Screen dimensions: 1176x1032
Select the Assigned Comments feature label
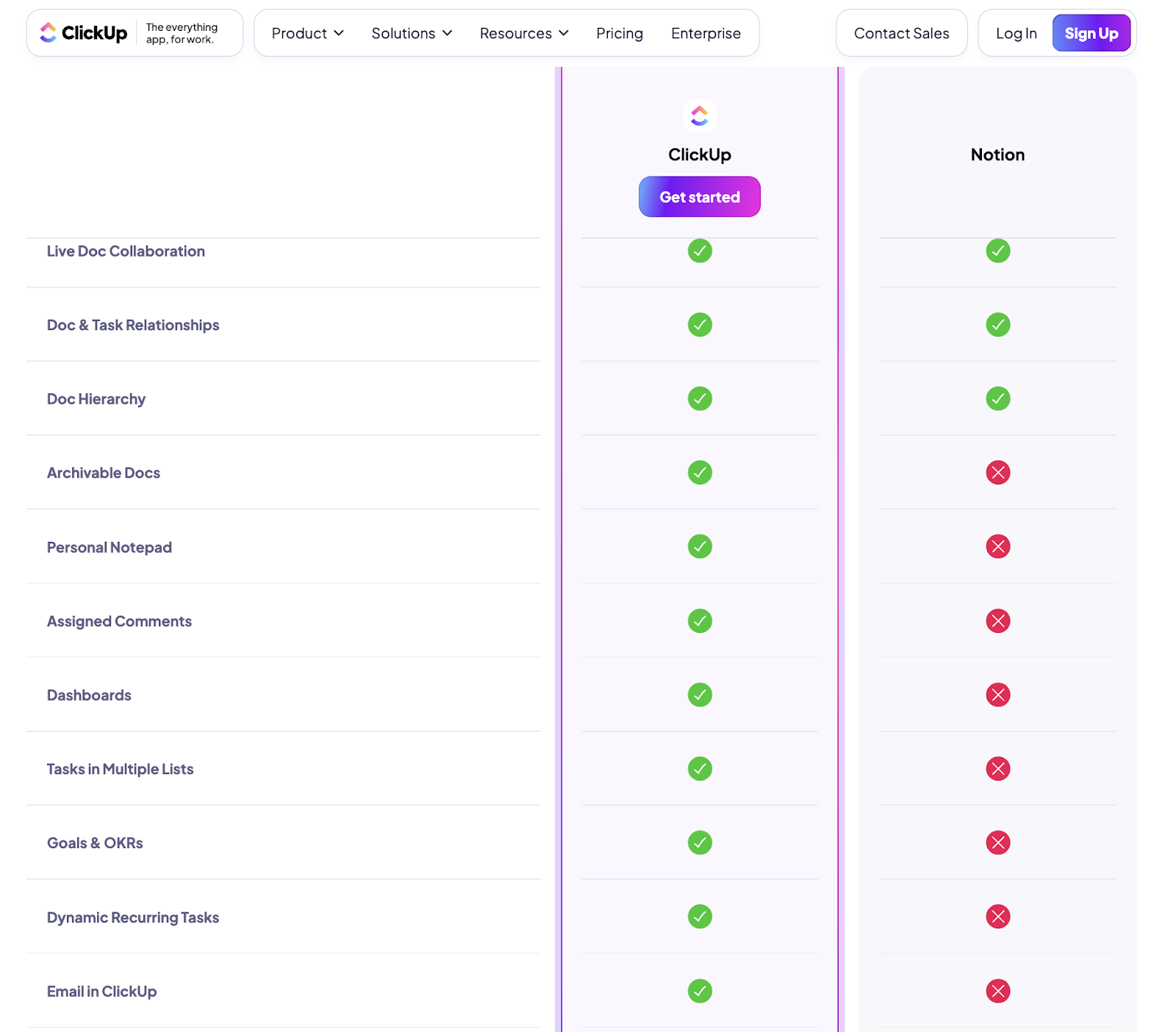pyautogui.click(x=119, y=621)
